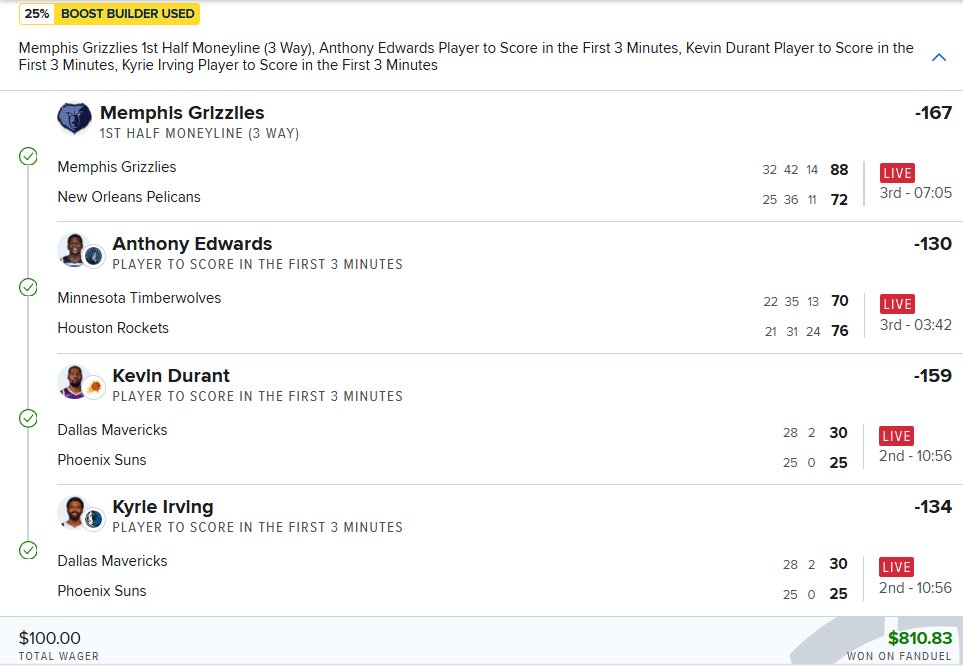The height and width of the screenshot is (666, 963).
Task: Click LIVE badge for Timberwolves vs Rockets game
Action: [897, 304]
